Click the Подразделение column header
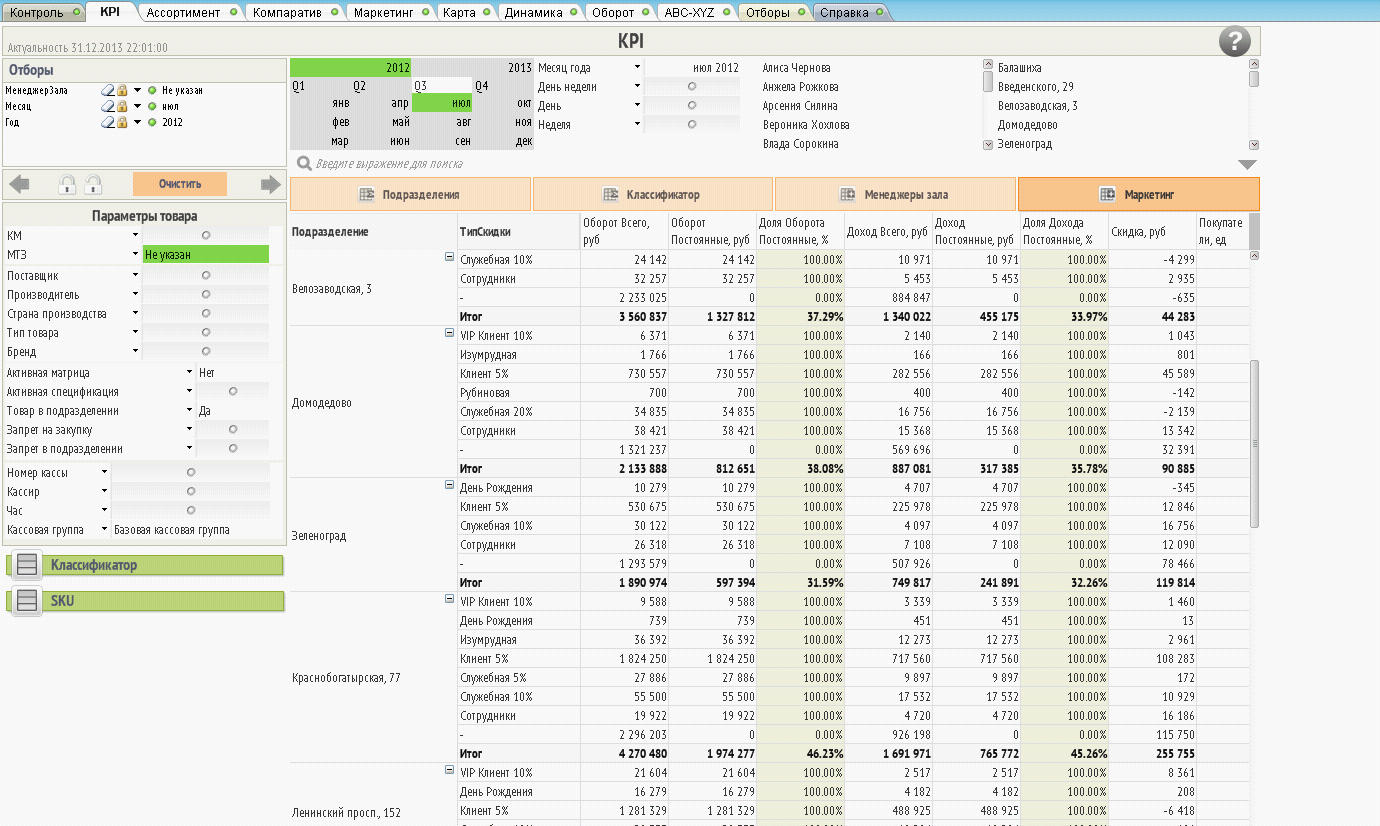1380x826 pixels. [x=372, y=232]
